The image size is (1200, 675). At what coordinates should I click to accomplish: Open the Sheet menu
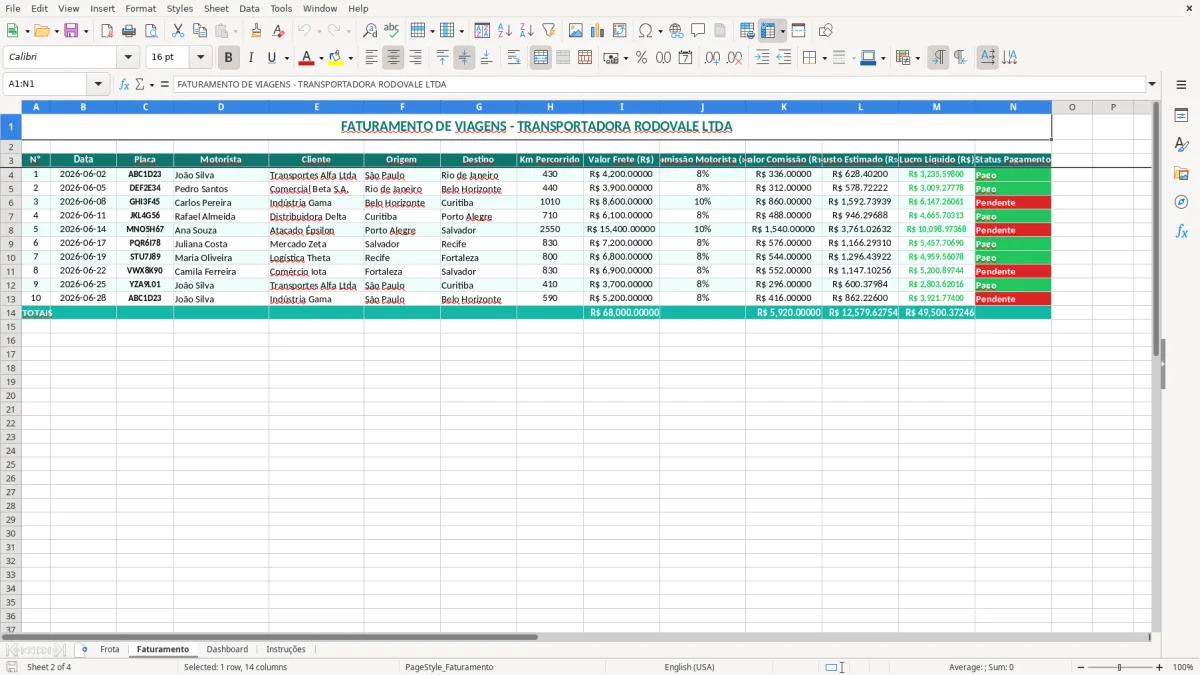[x=216, y=8]
